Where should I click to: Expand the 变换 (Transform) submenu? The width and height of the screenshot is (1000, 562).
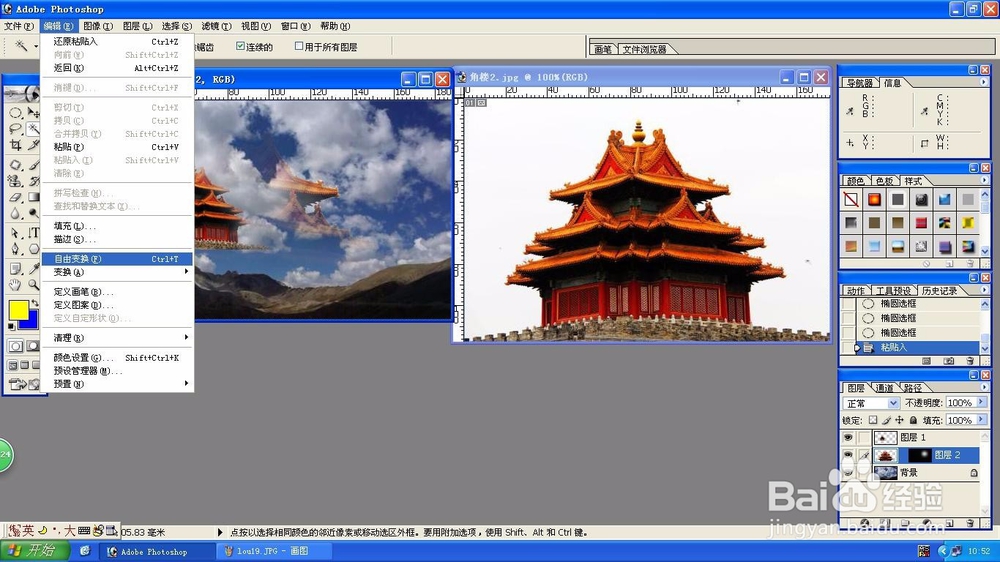pyautogui.click(x=117, y=272)
